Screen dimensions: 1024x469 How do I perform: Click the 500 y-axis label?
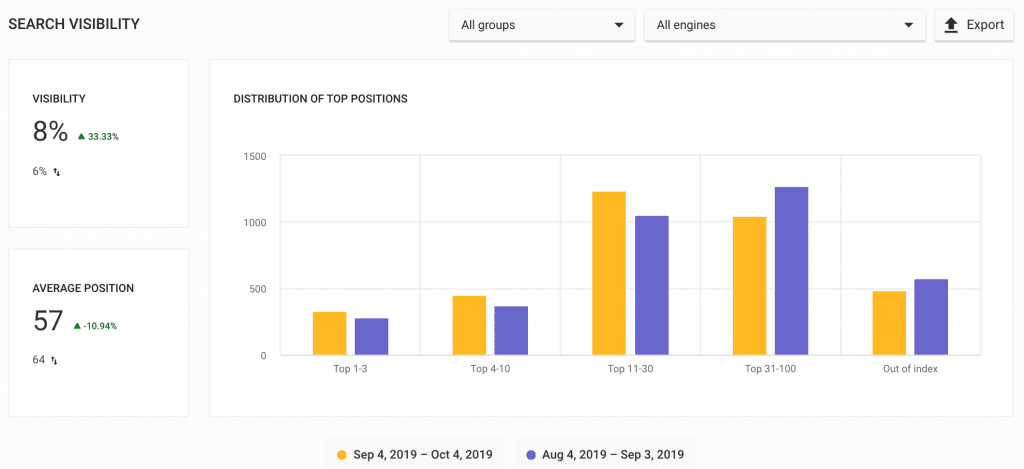[258, 289]
